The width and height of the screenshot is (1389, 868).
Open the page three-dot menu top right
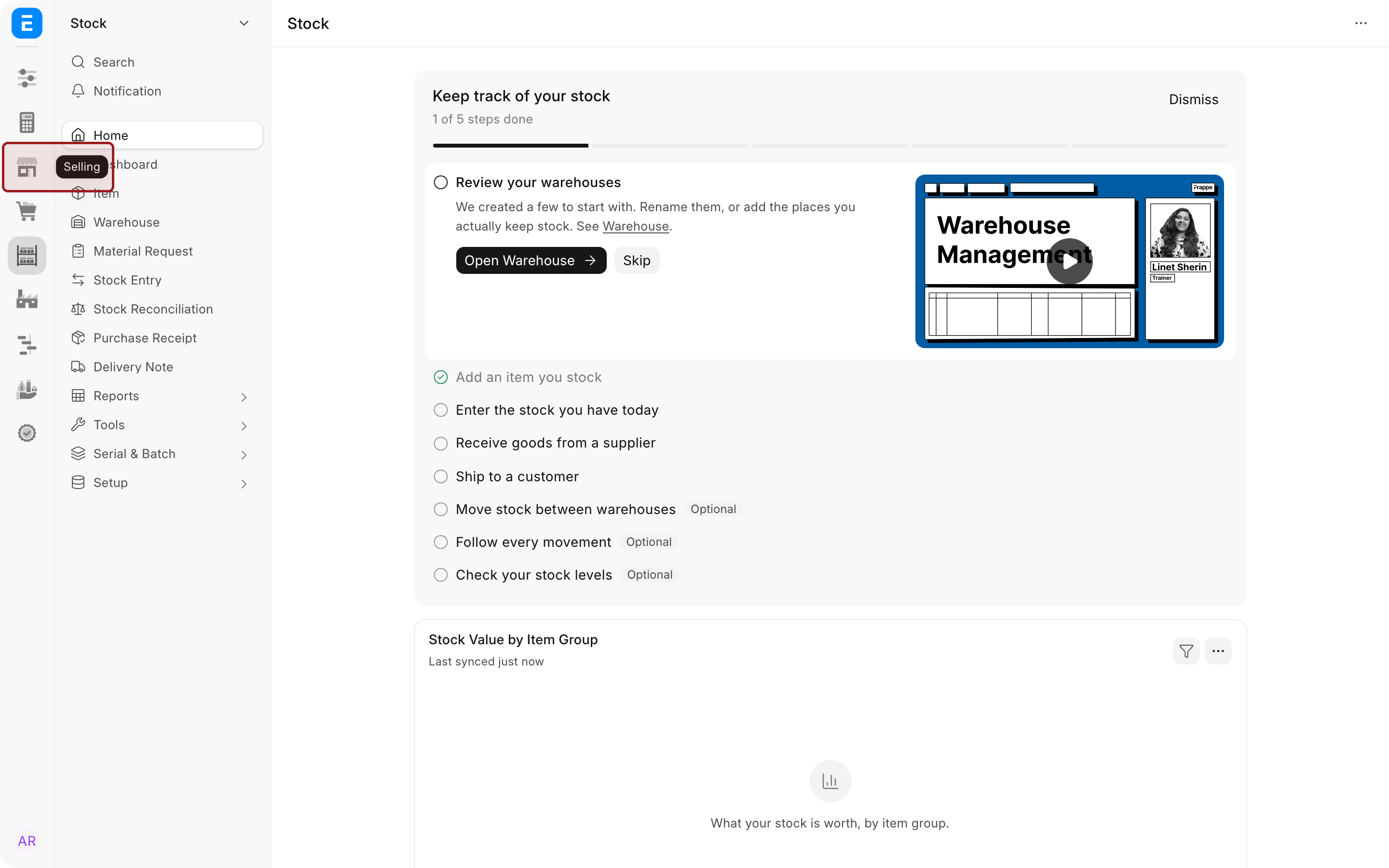1361,23
